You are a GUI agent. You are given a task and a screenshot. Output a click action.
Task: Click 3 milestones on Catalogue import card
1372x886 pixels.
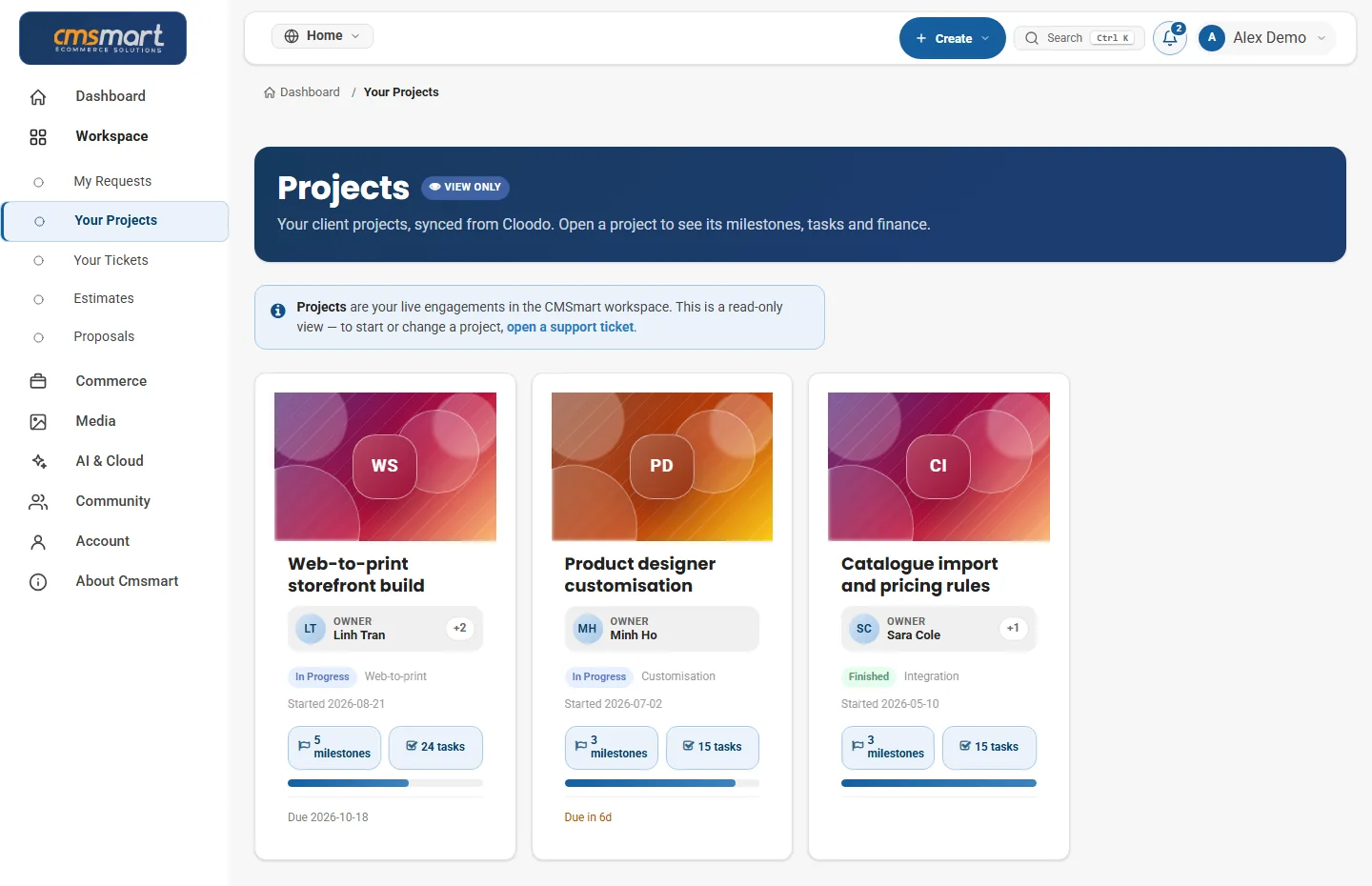888,748
